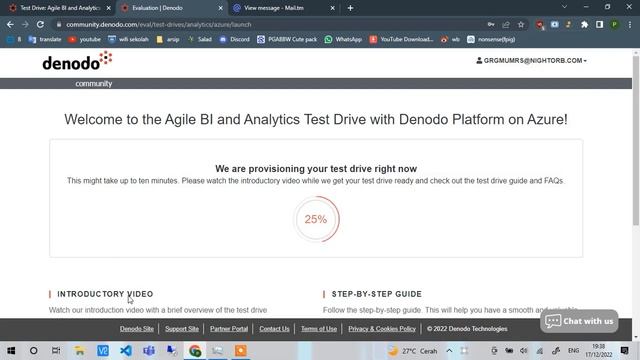This screenshot has width=640, height=360.
Task: Open the taskbar search circle
Action: coord(33,351)
